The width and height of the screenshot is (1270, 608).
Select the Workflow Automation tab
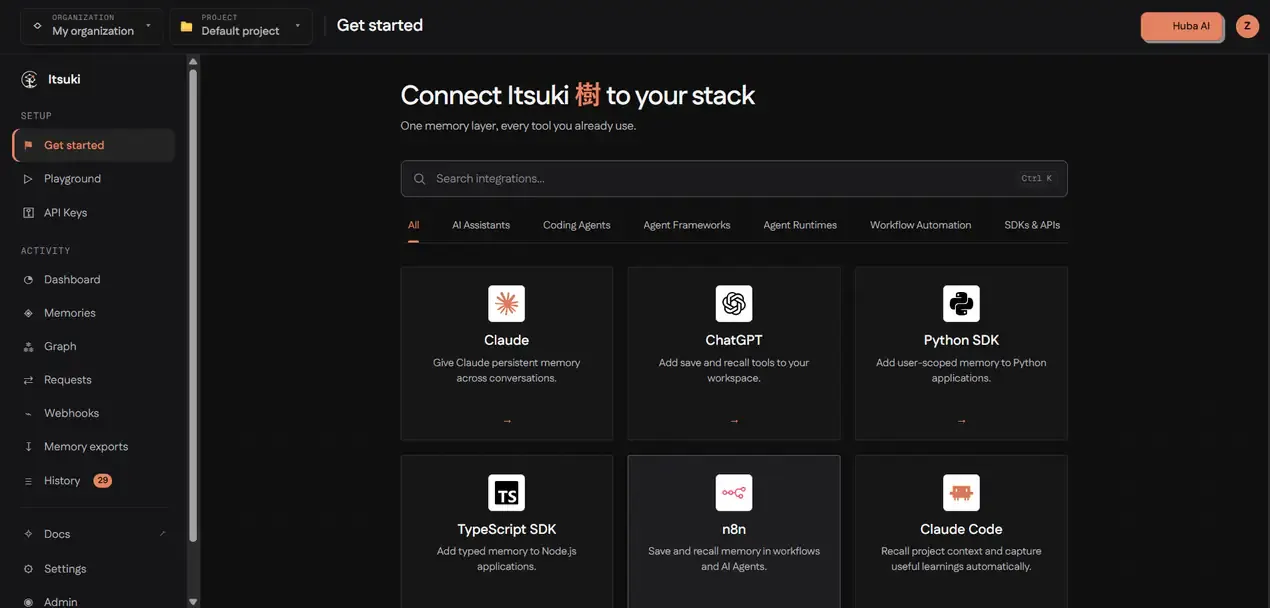[920, 225]
